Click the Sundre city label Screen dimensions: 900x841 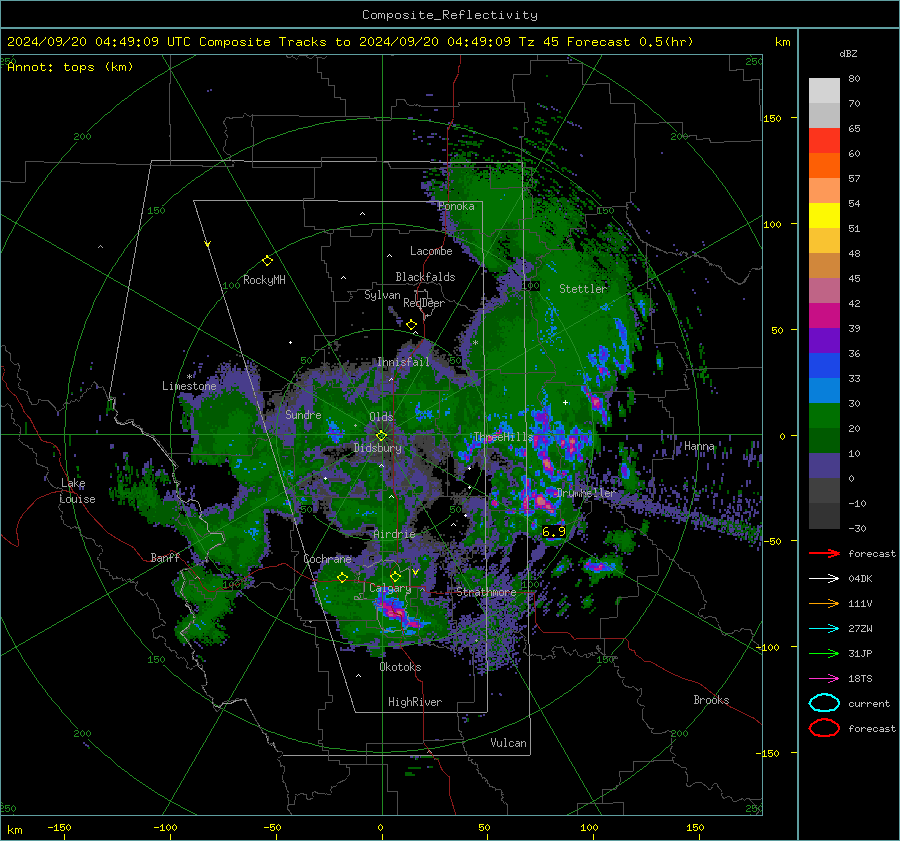point(303,414)
